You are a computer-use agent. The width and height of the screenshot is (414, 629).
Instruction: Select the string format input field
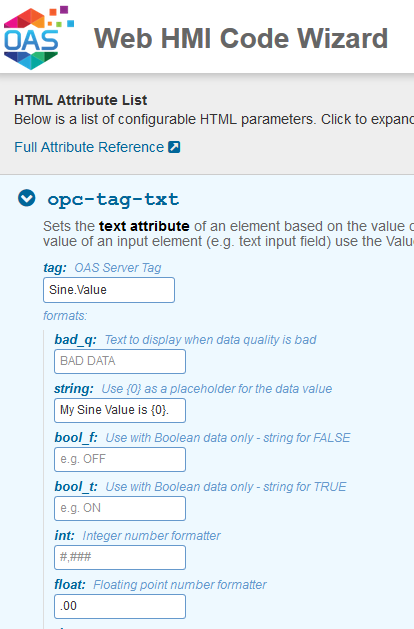(x=120, y=410)
